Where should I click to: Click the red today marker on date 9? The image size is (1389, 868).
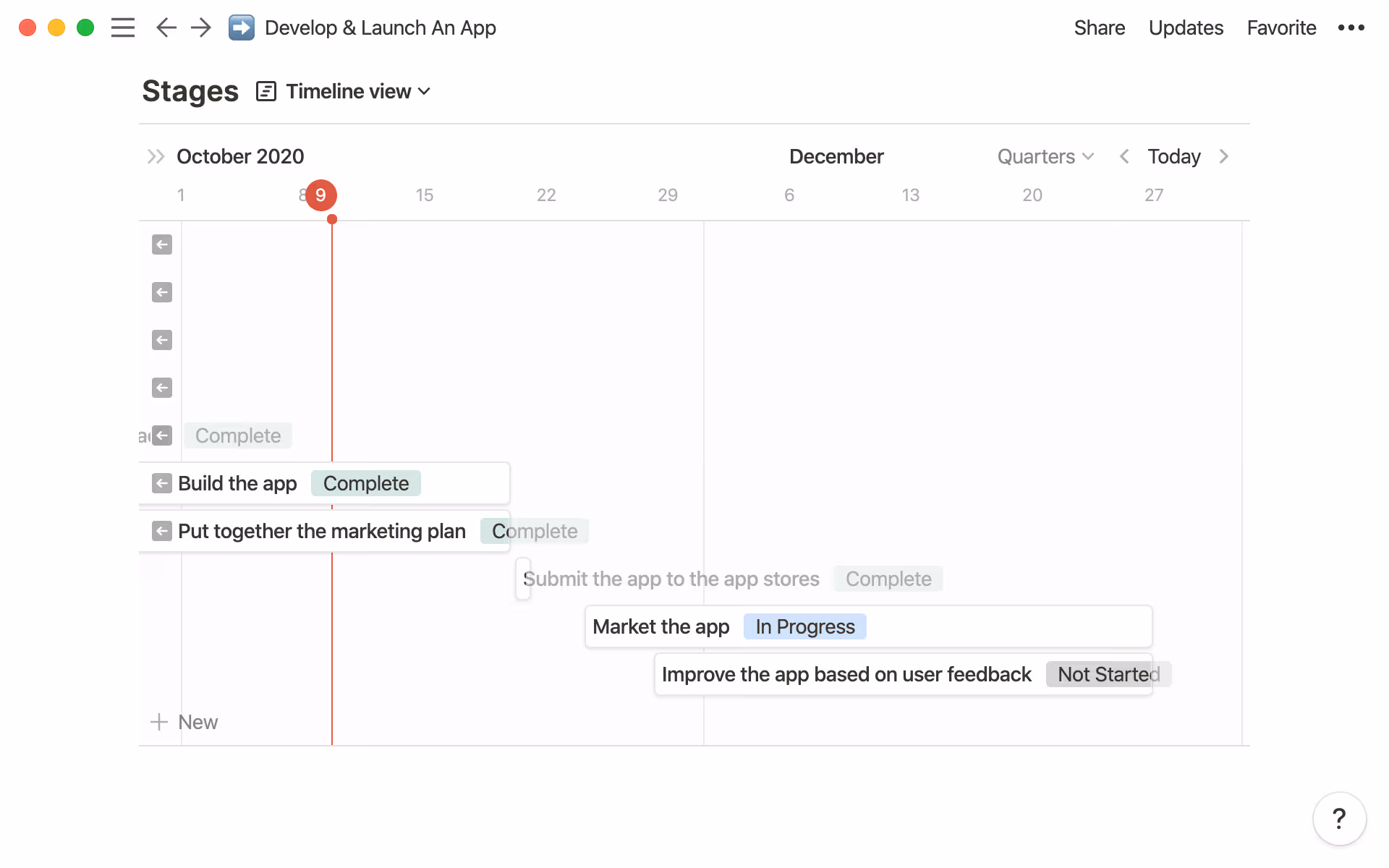(x=320, y=195)
